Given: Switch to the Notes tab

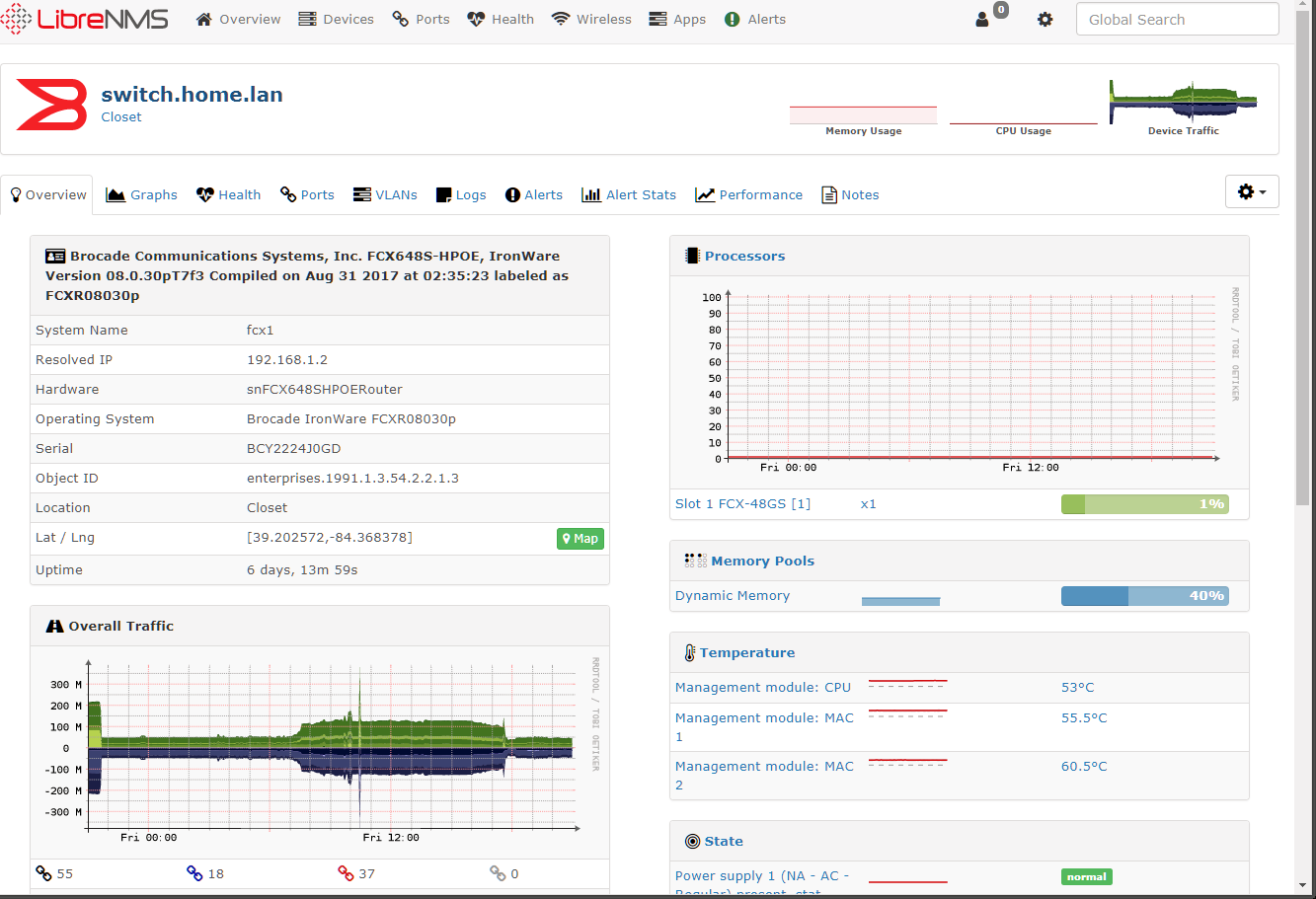Looking at the screenshot, I should coord(850,194).
